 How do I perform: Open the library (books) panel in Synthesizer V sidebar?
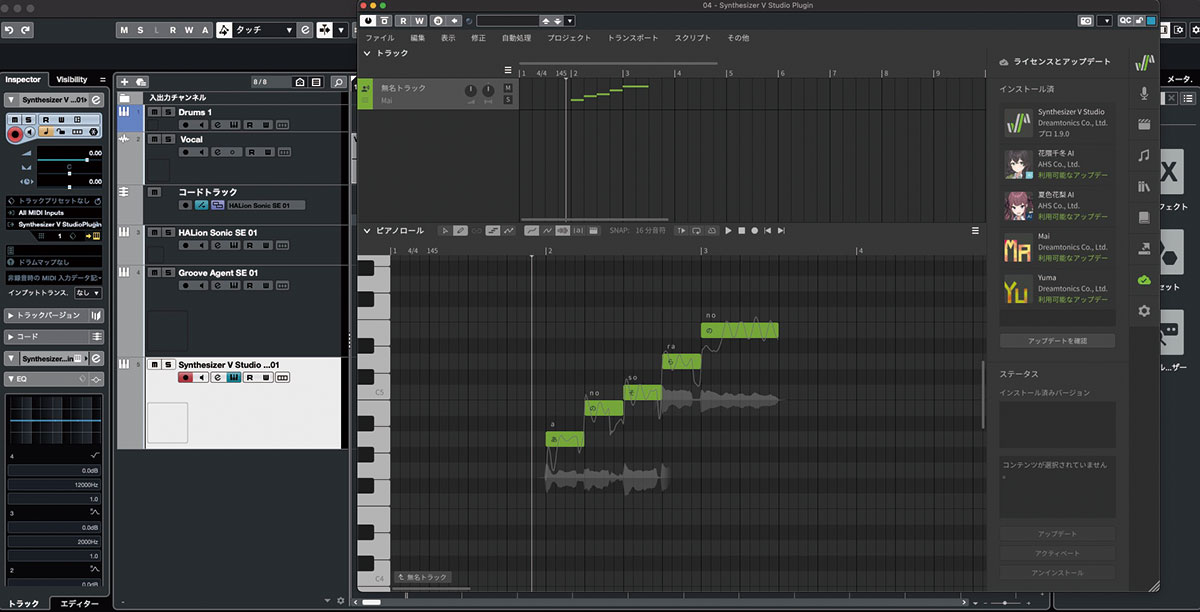click(x=1144, y=186)
